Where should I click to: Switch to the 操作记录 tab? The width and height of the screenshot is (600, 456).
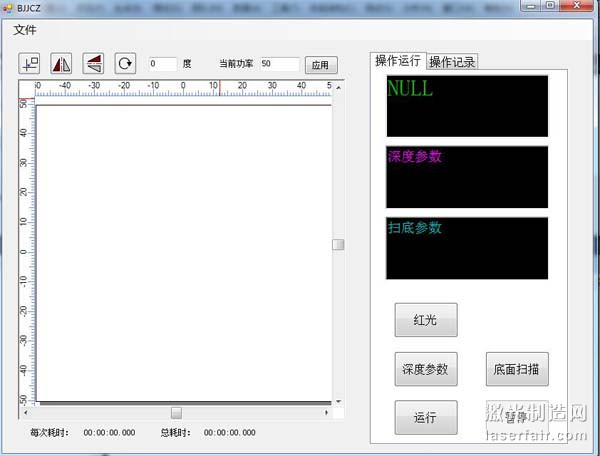(452, 61)
